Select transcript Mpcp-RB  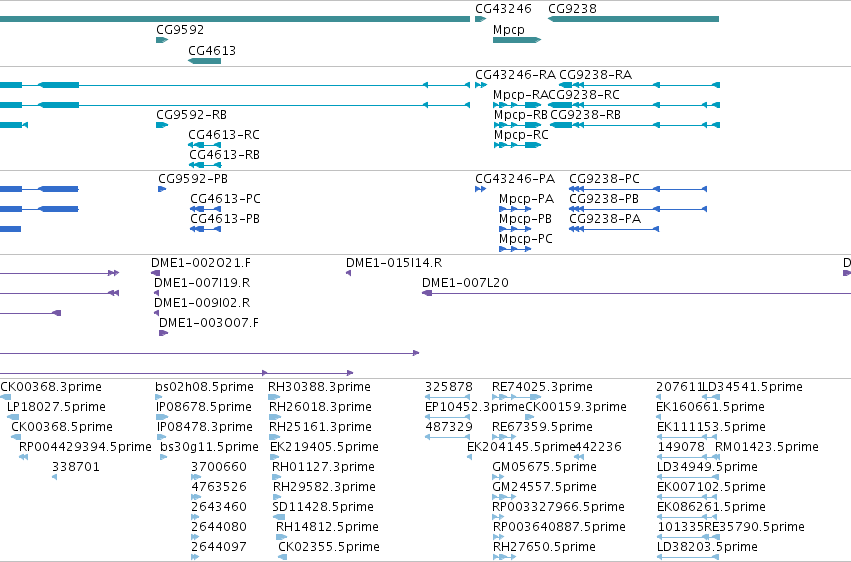click(x=520, y=115)
